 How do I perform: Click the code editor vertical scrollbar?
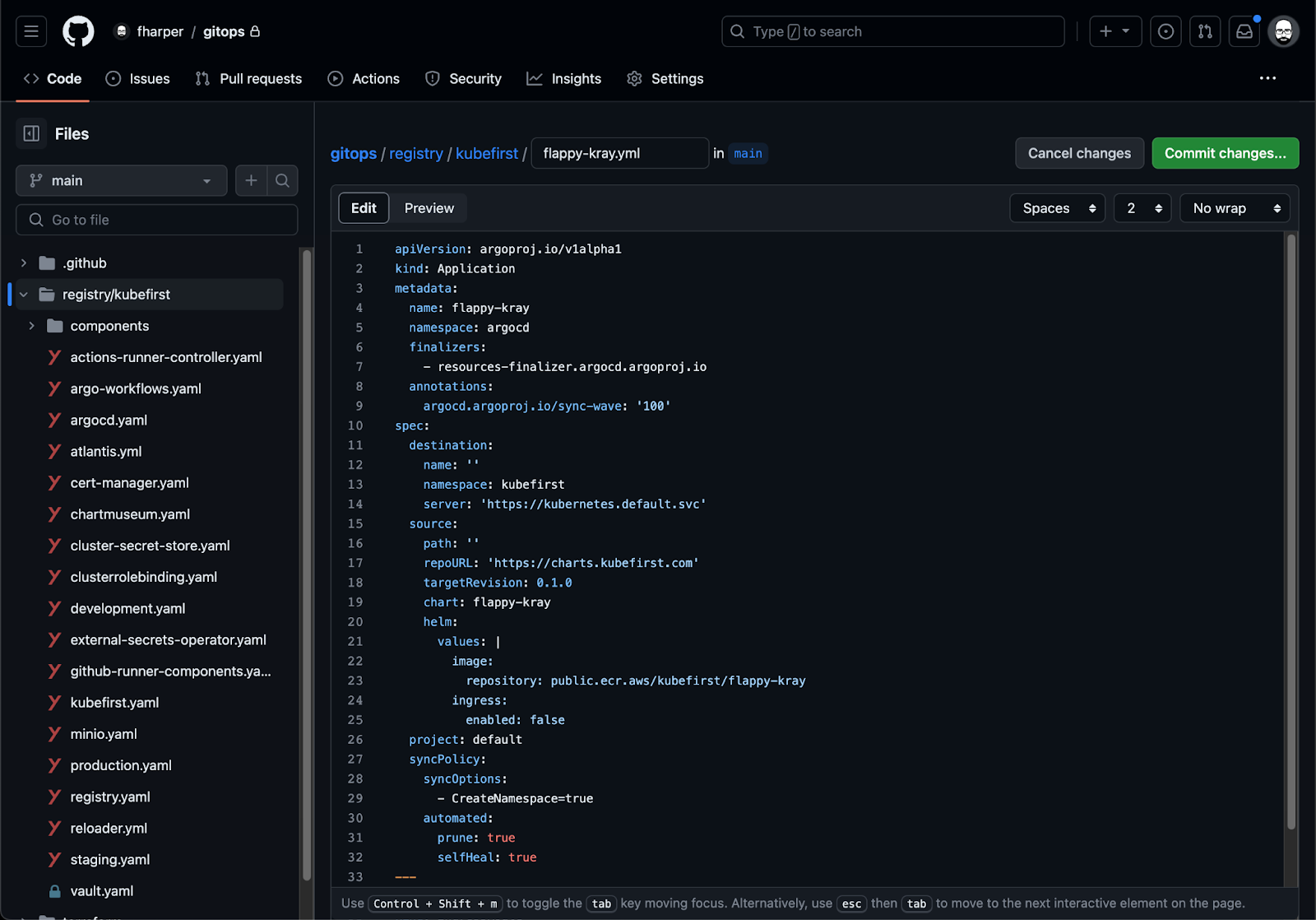pos(1291,532)
